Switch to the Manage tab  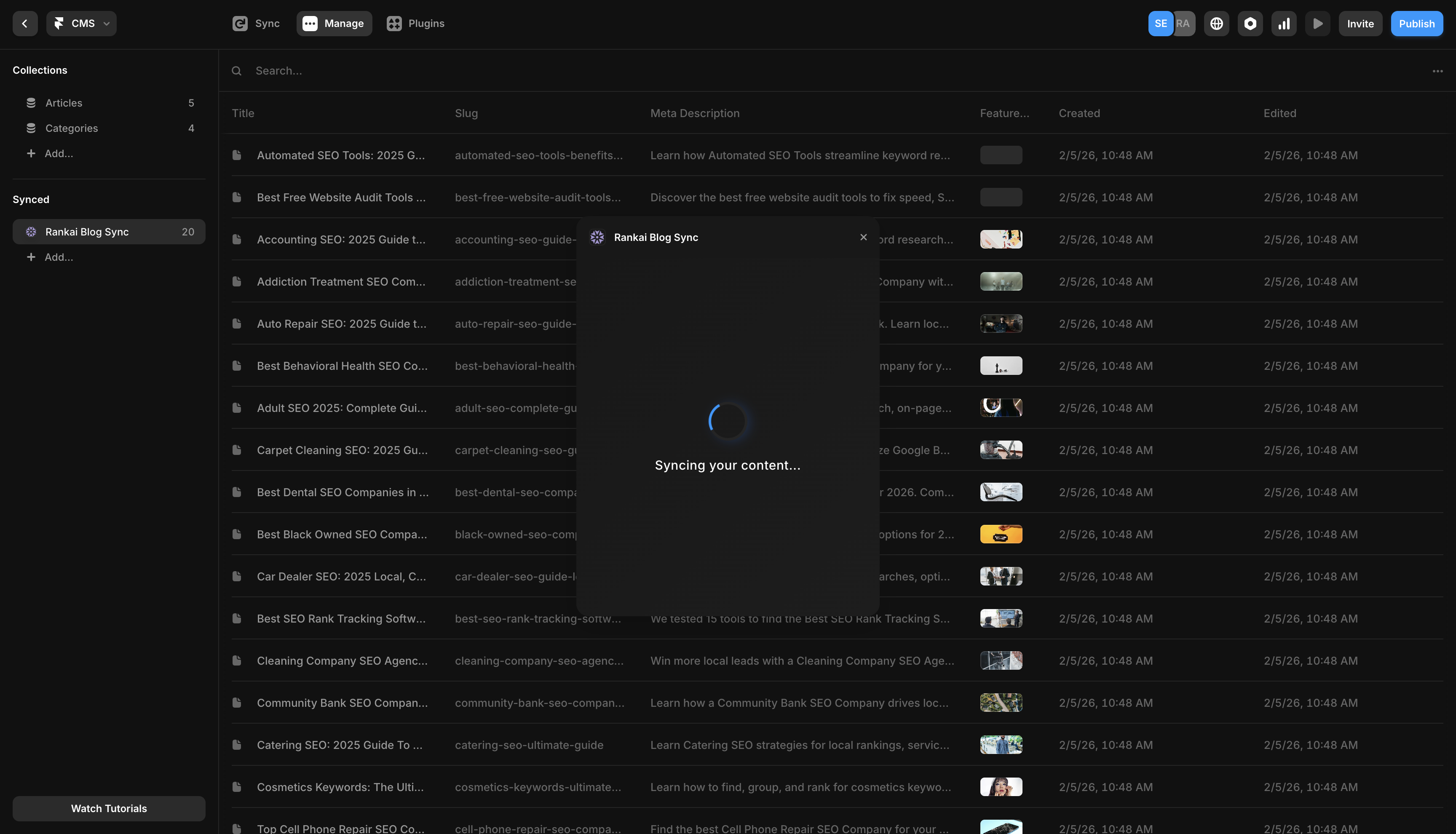[334, 24]
